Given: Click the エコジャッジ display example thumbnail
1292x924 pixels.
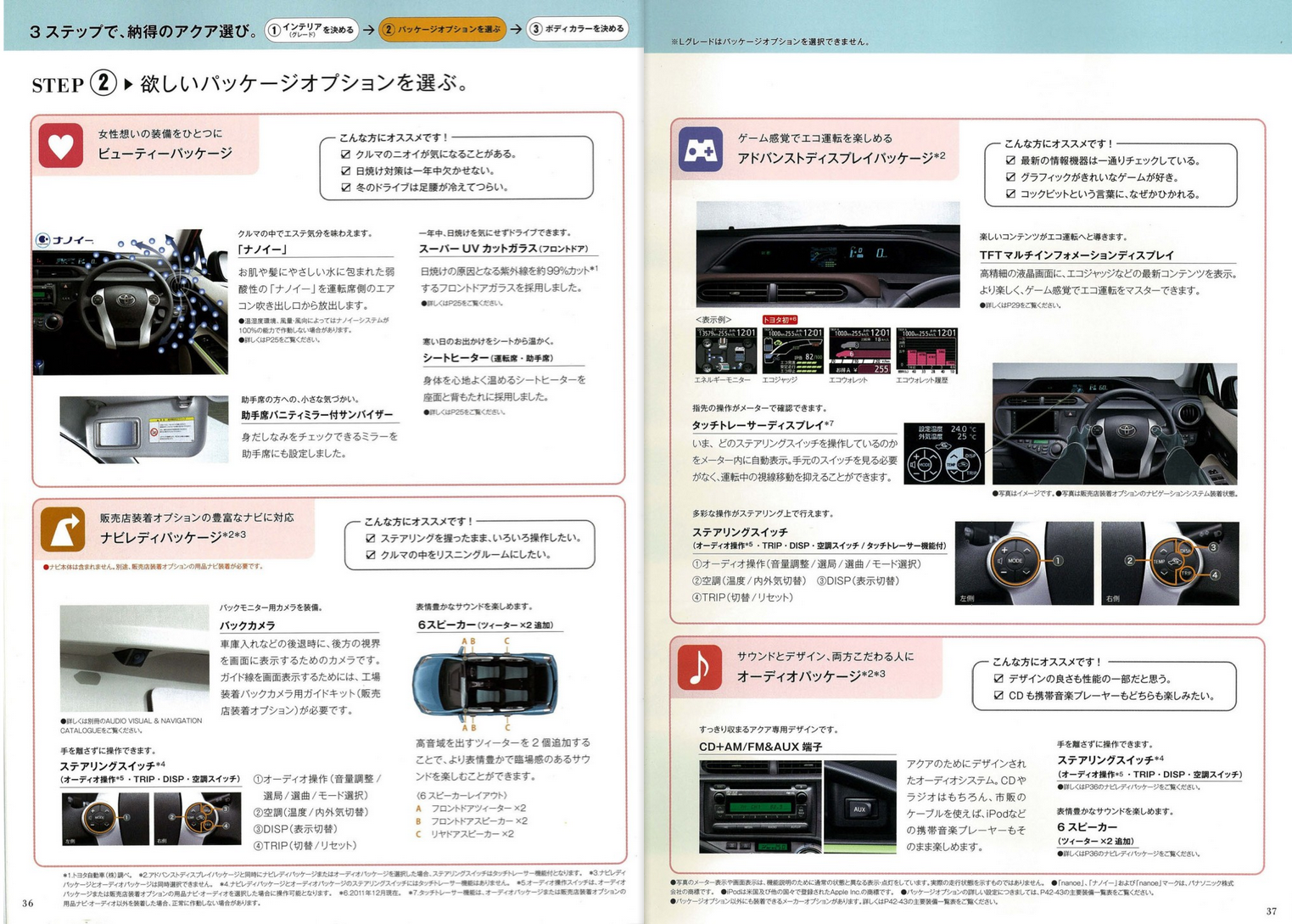Looking at the screenshot, I should (x=791, y=350).
